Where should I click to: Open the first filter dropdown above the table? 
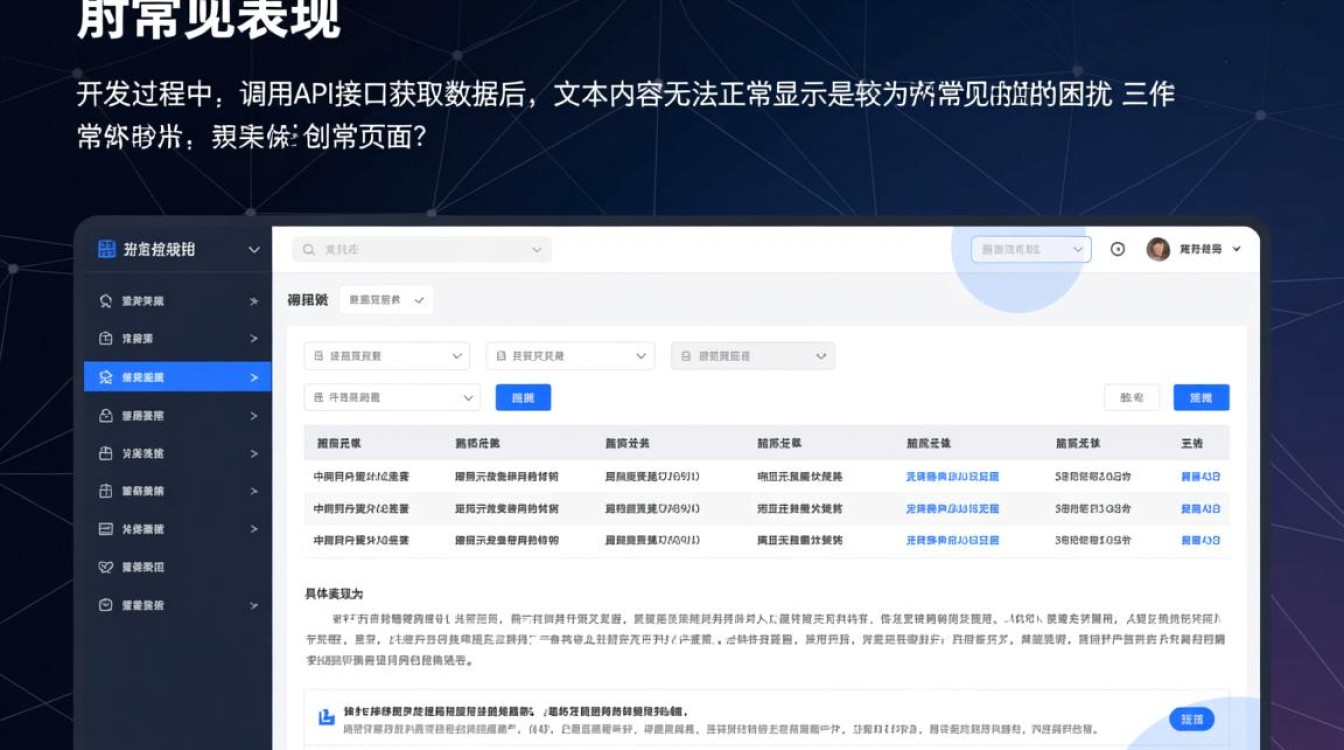(386, 355)
